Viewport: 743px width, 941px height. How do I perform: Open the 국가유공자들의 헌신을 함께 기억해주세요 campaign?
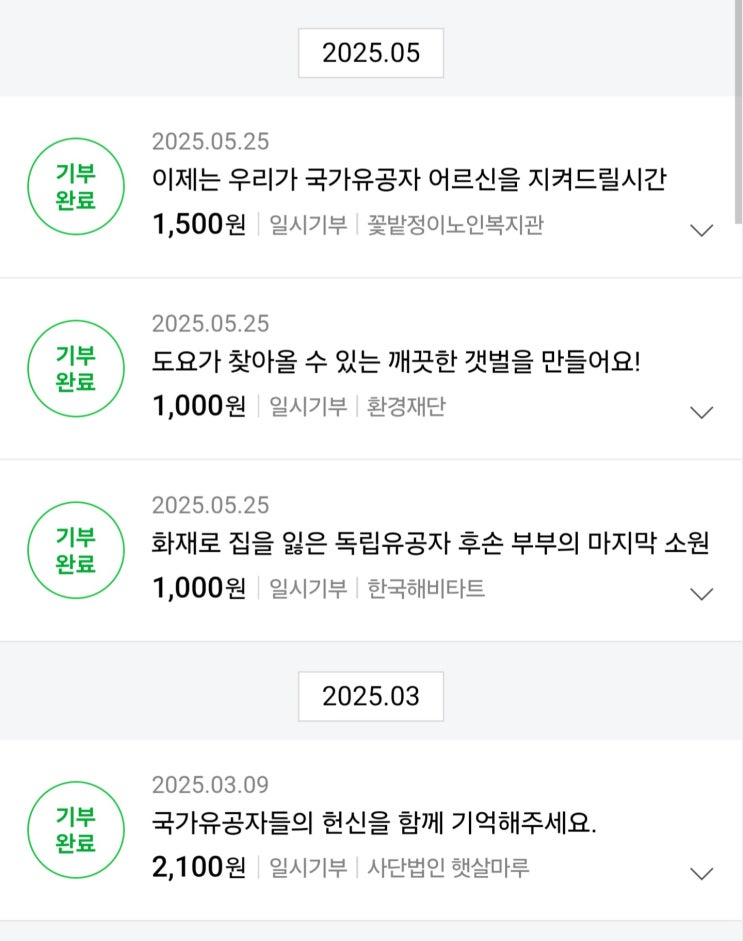pyautogui.click(x=374, y=824)
